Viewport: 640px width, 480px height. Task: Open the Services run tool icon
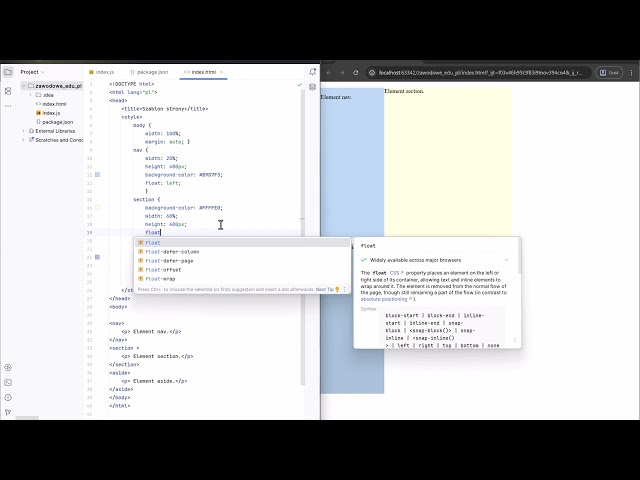[8, 367]
